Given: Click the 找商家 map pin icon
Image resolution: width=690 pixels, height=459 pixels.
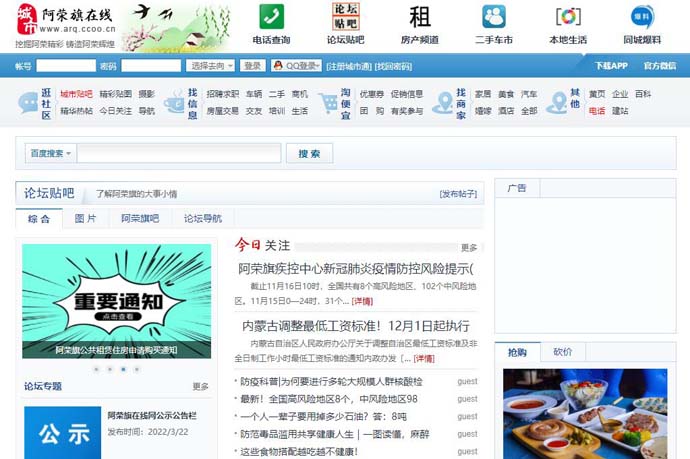Looking at the screenshot, I should pos(443,103).
